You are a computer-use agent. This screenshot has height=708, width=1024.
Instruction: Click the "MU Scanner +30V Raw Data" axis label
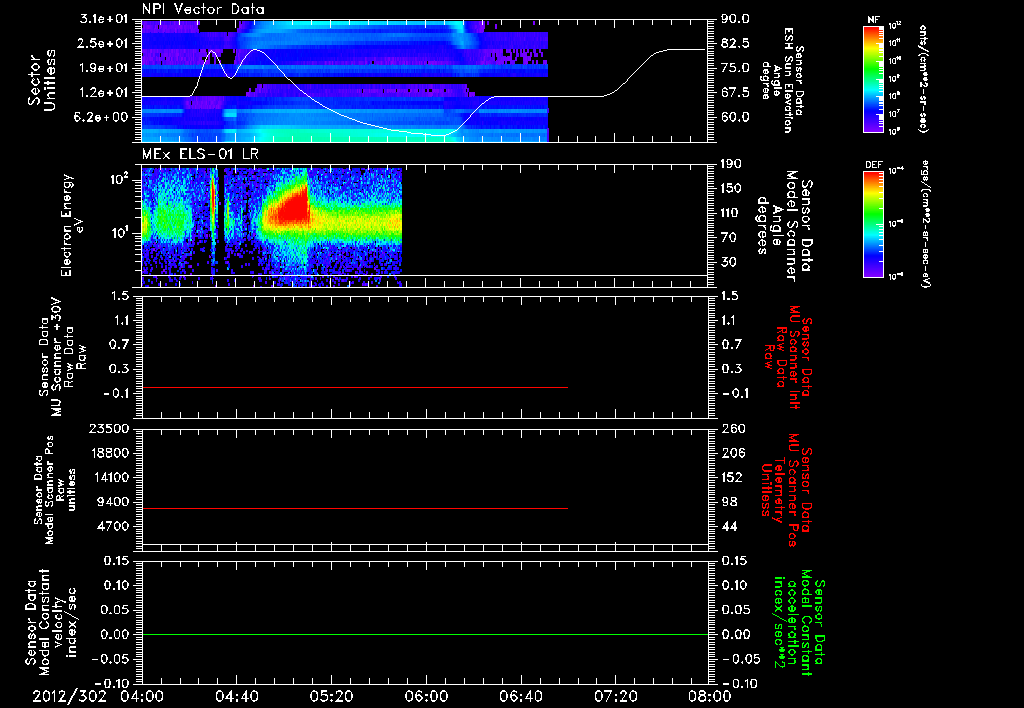61,357
